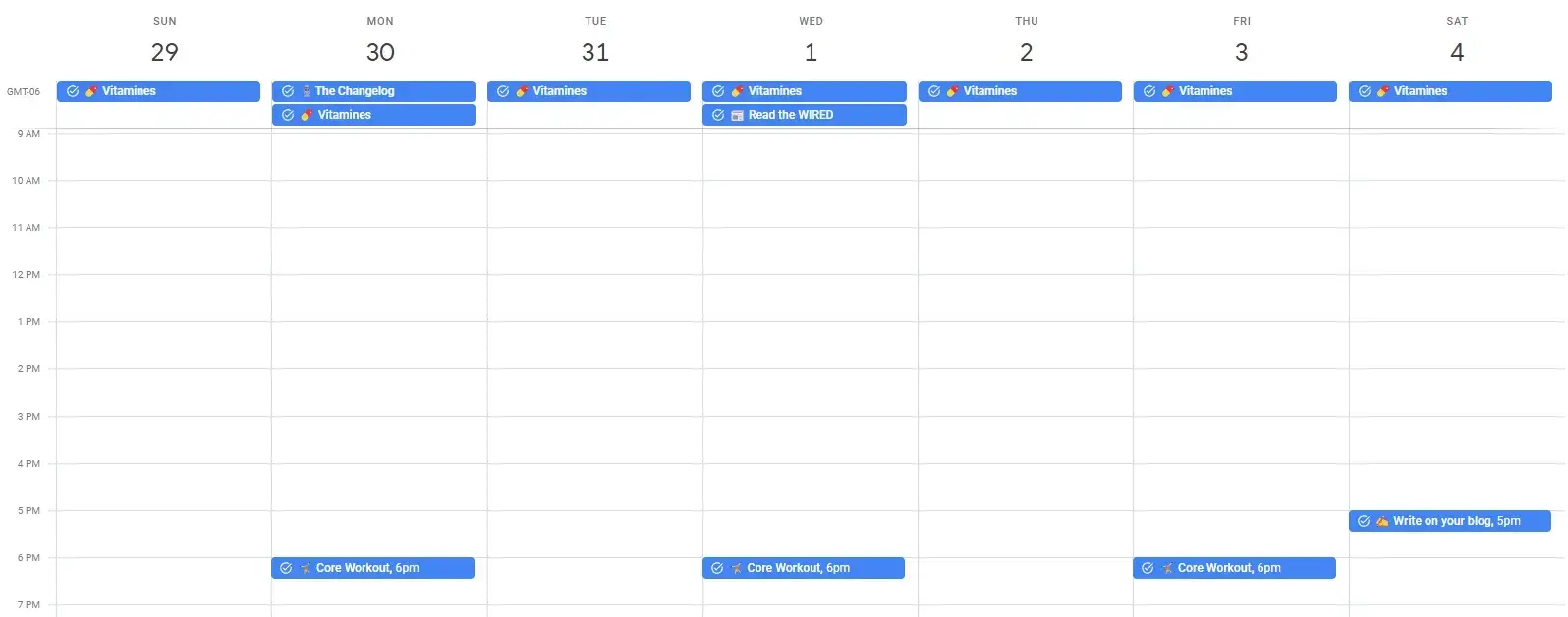This screenshot has height=617, width=1568.
Task: Go to Saturday 4 date number
Action: point(1457,52)
